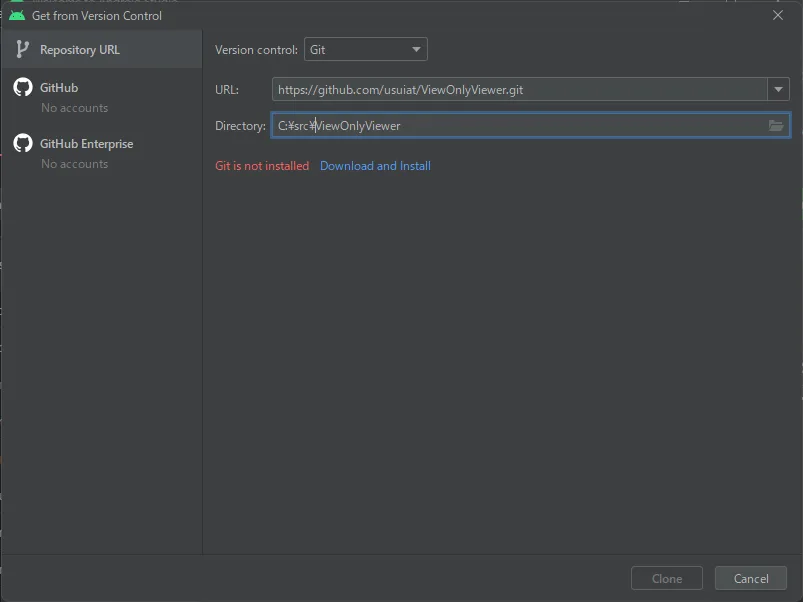Switch to the GitHub Enterprise tab label

(x=86, y=144)
